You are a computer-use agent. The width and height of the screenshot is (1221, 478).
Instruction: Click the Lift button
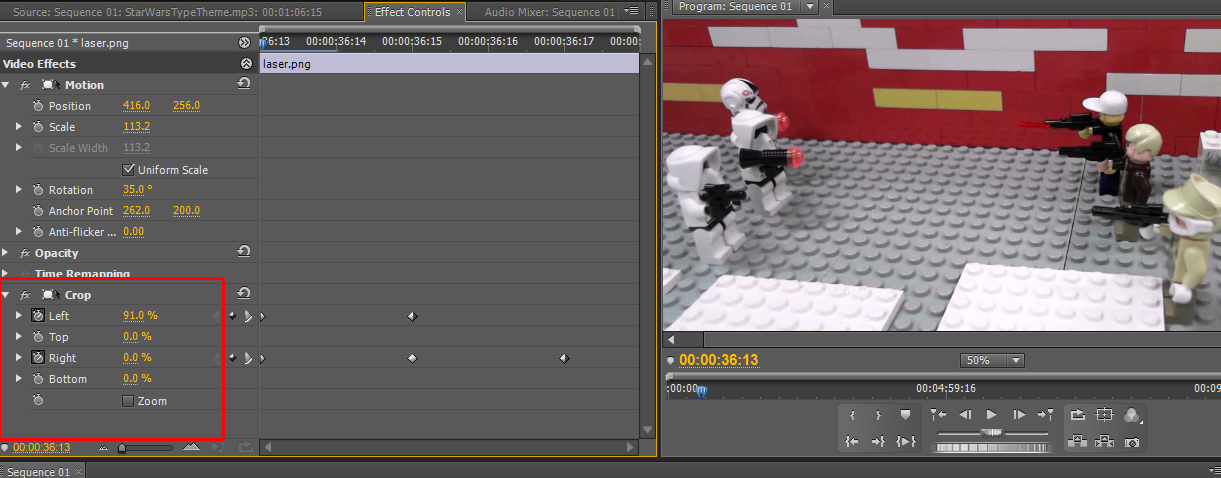click(1078, 441)
